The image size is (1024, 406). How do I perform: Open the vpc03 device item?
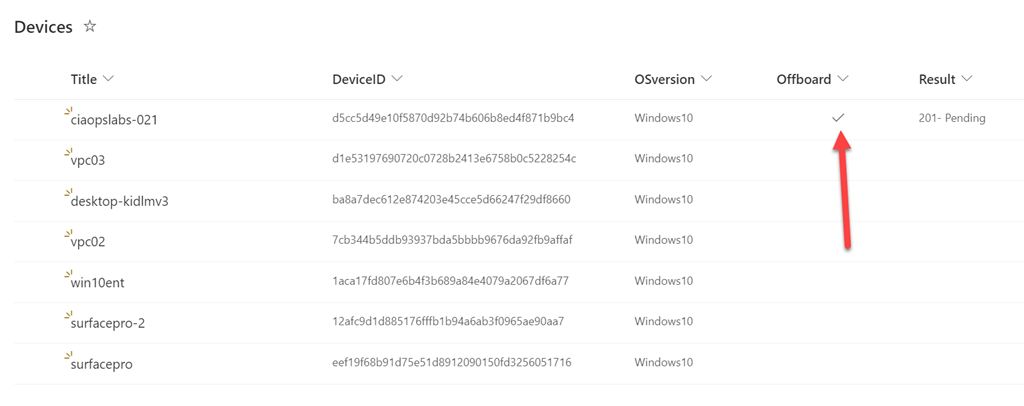88,160
